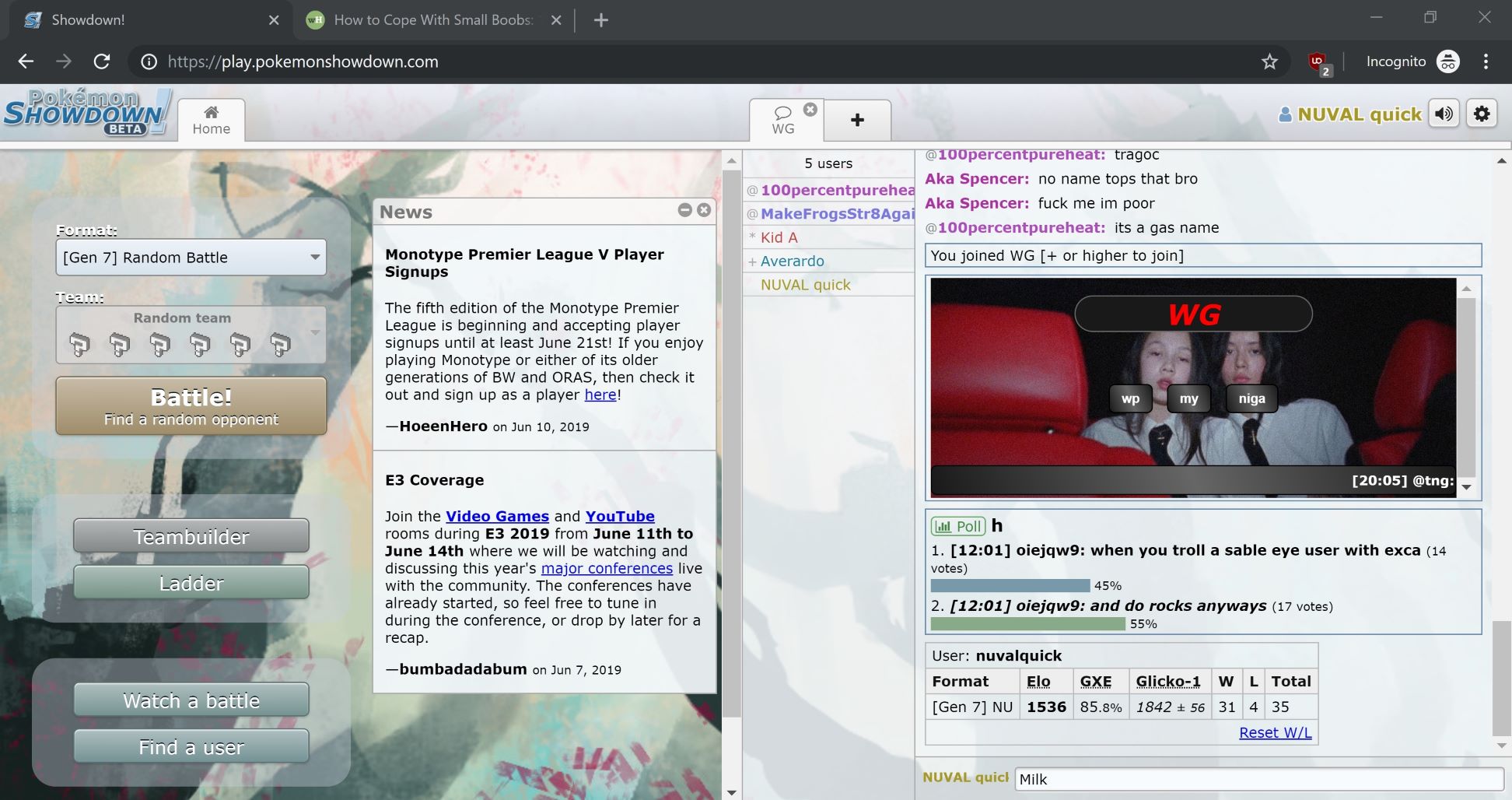Viewport: 1512px width, 800px height.
Task: Click the last random team slot icon
Action: click(x=280, y=343)
